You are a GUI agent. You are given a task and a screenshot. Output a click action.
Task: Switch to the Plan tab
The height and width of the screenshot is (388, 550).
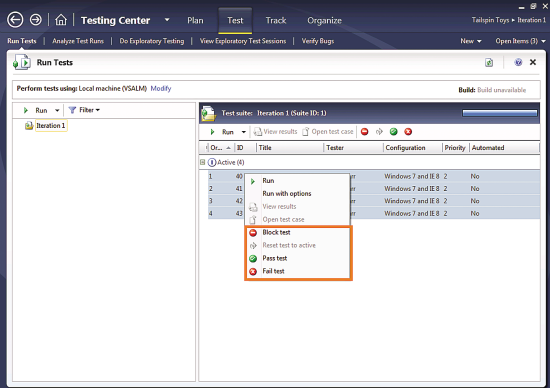[x=195, y=20]
